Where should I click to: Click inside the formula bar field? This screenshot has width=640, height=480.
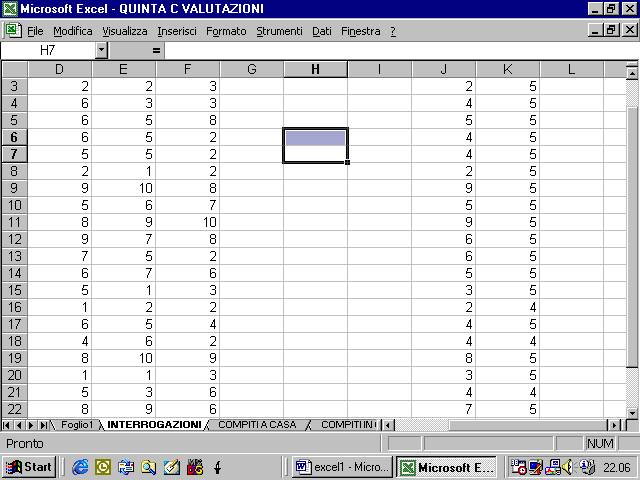[400, 50]
